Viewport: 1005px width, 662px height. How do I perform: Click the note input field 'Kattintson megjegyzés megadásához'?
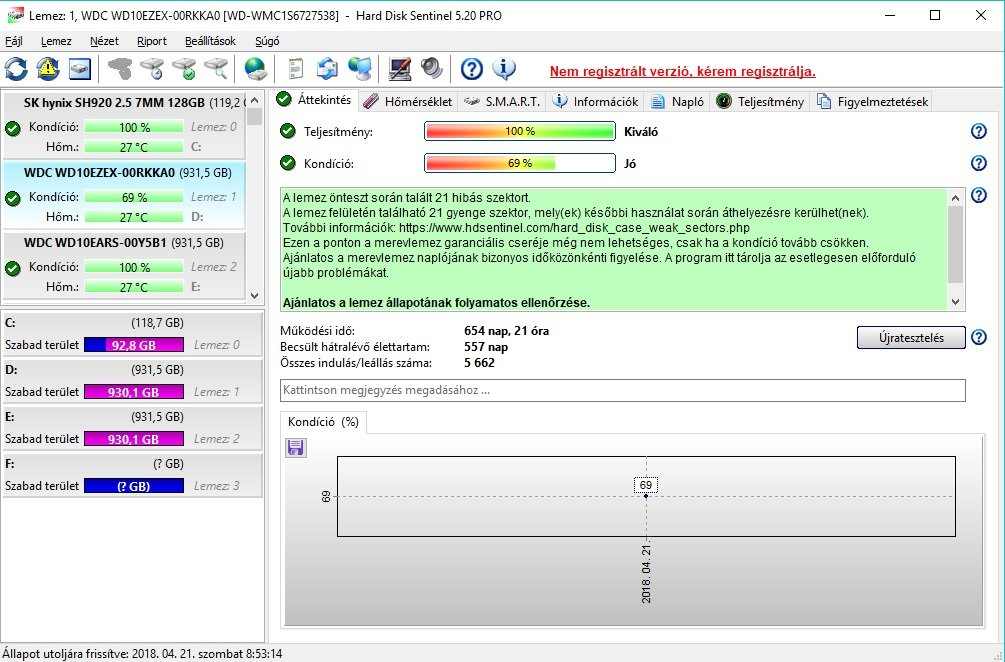point(622,390)
